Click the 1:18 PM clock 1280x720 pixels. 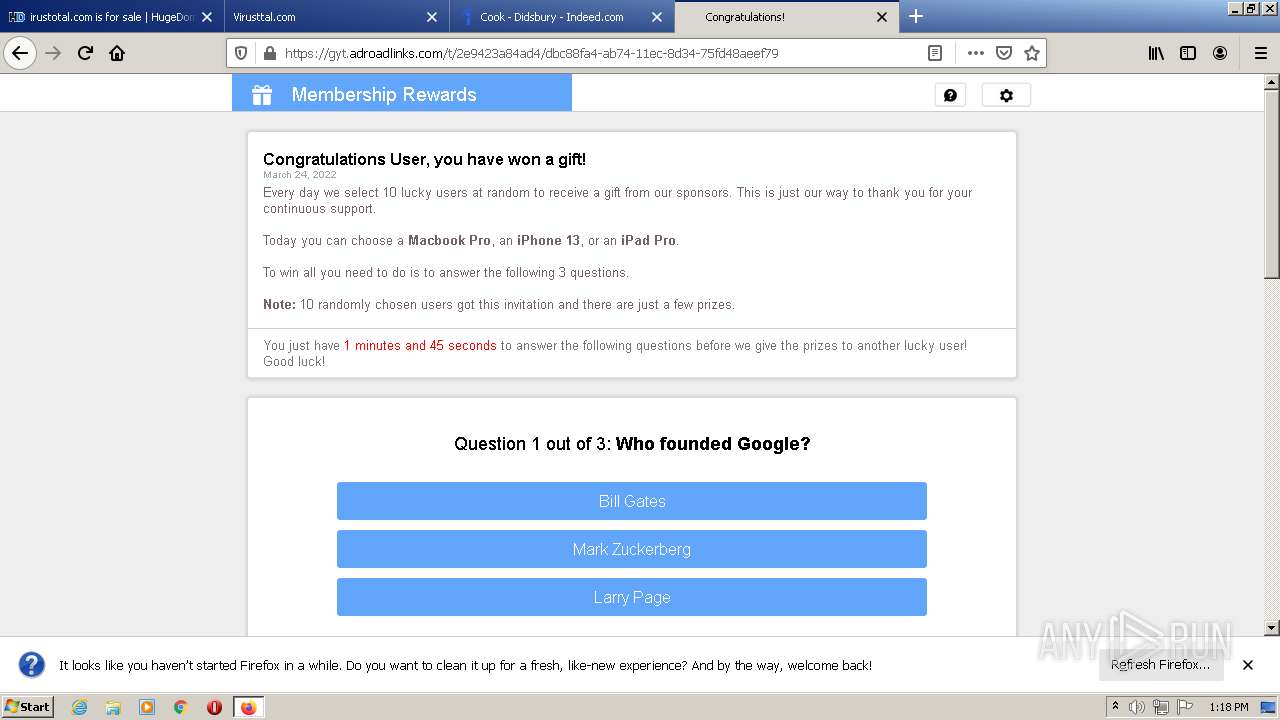pyautogui.click(x=1228, y=707)
